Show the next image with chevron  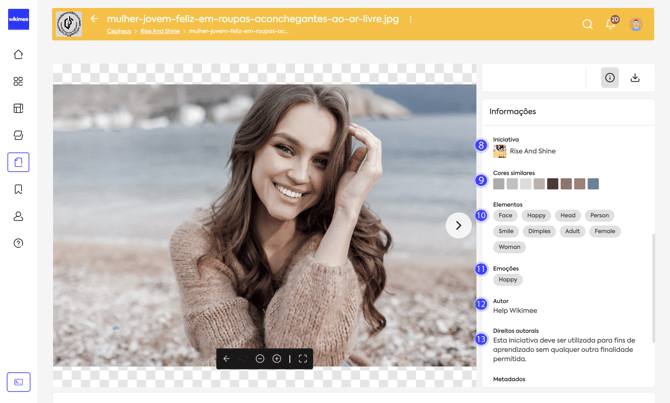[458, 225]
